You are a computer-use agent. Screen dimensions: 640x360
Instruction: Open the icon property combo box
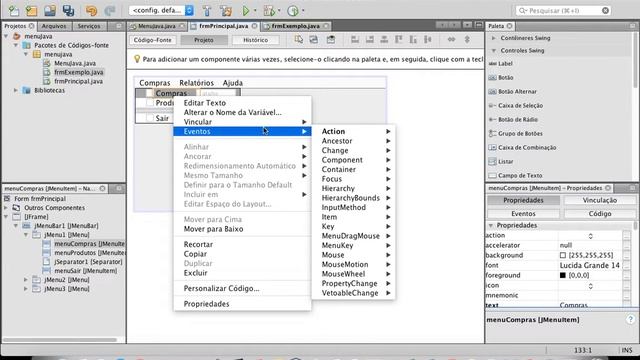(590, 286)
